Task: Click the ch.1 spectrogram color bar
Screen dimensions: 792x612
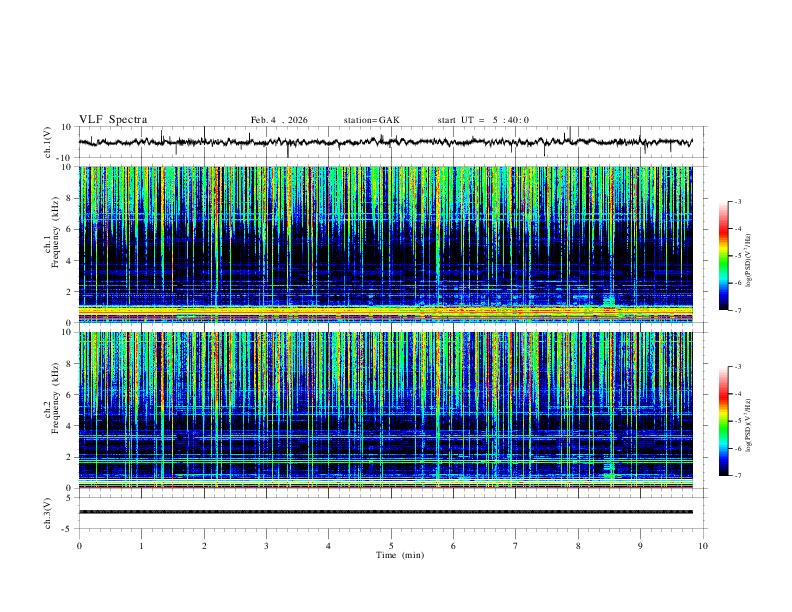Action: click(x=724, y=256)
